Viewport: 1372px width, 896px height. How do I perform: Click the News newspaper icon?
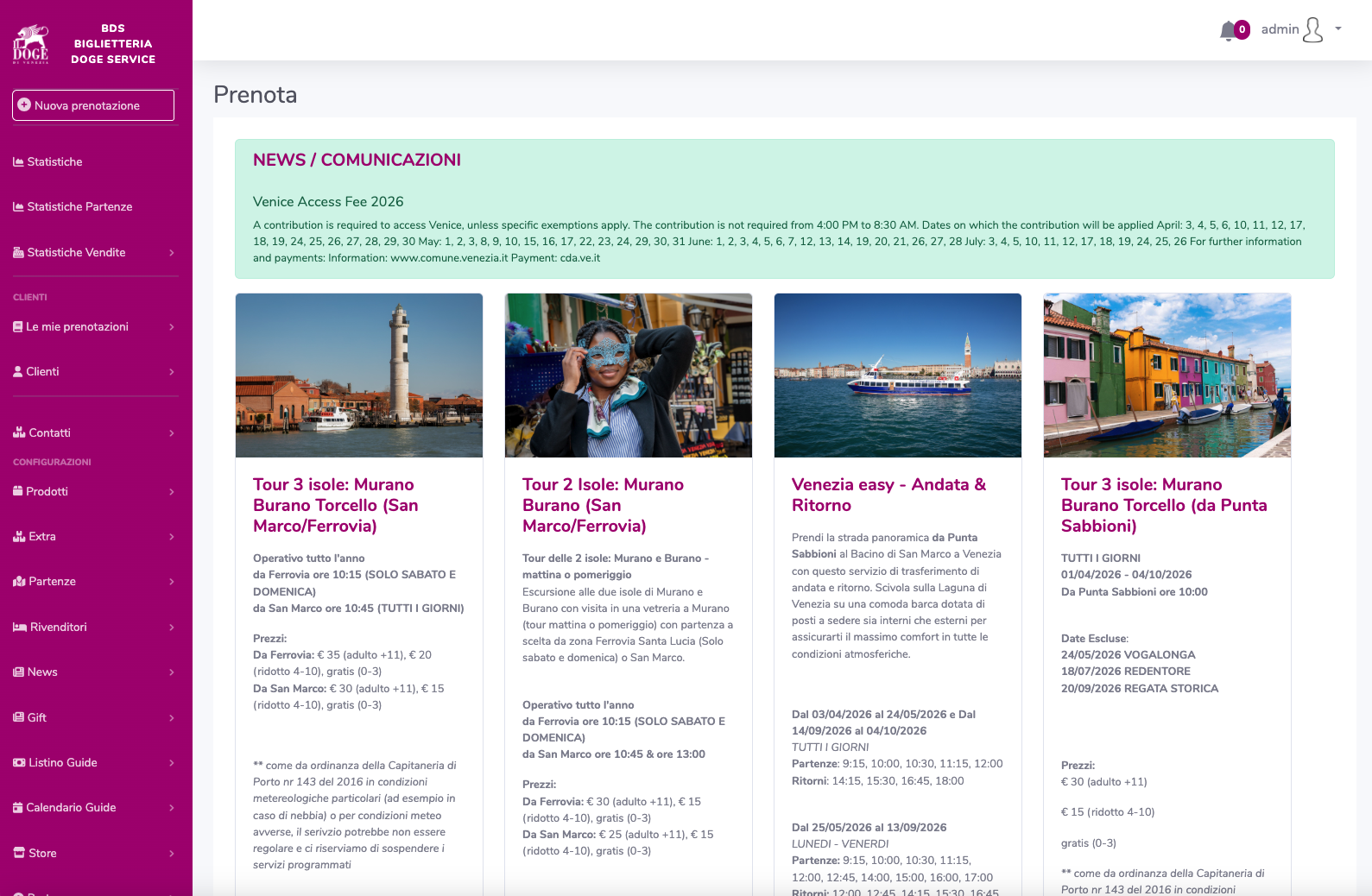point(18,672)
